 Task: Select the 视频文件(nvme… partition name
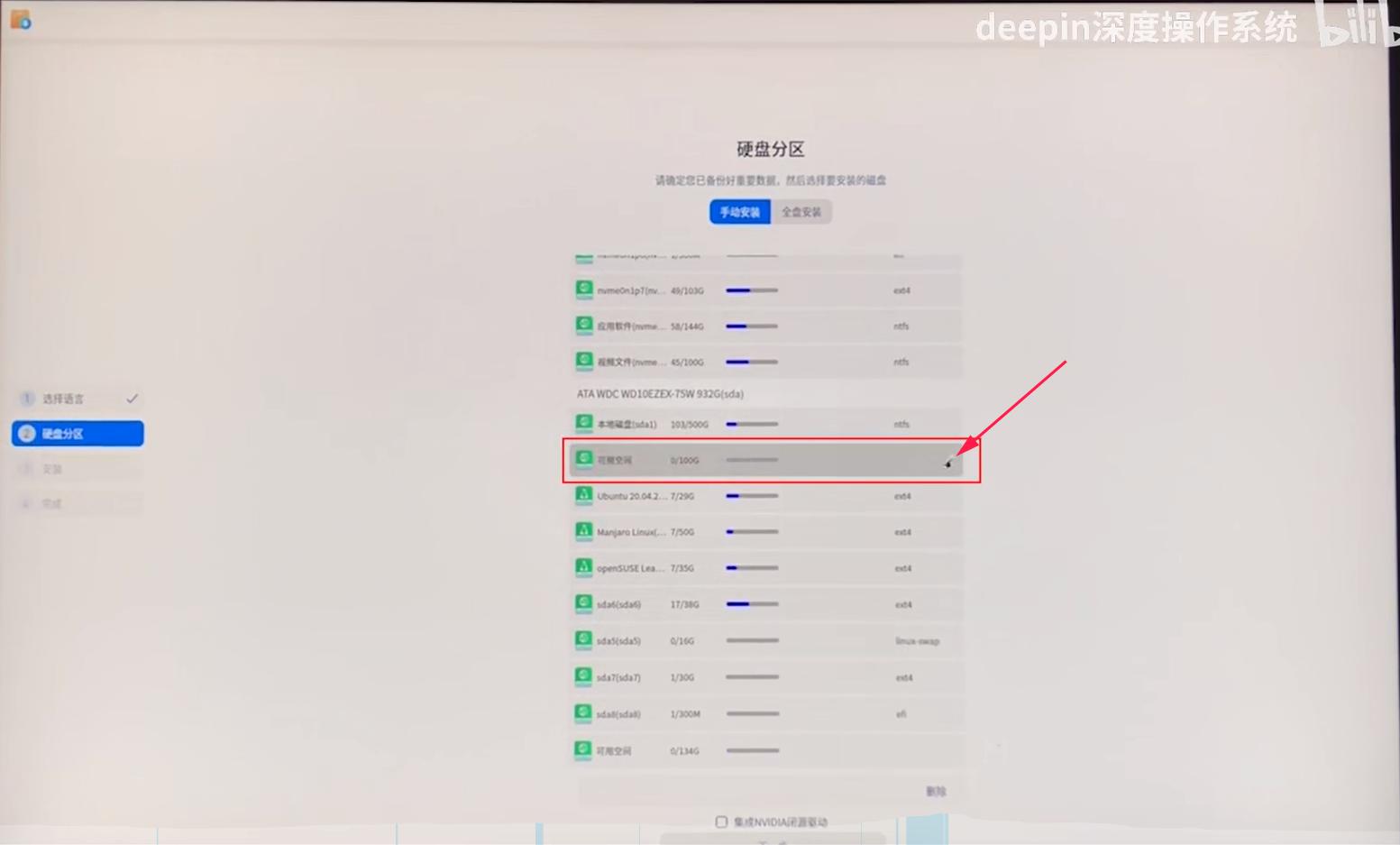(x=631, y=363)
